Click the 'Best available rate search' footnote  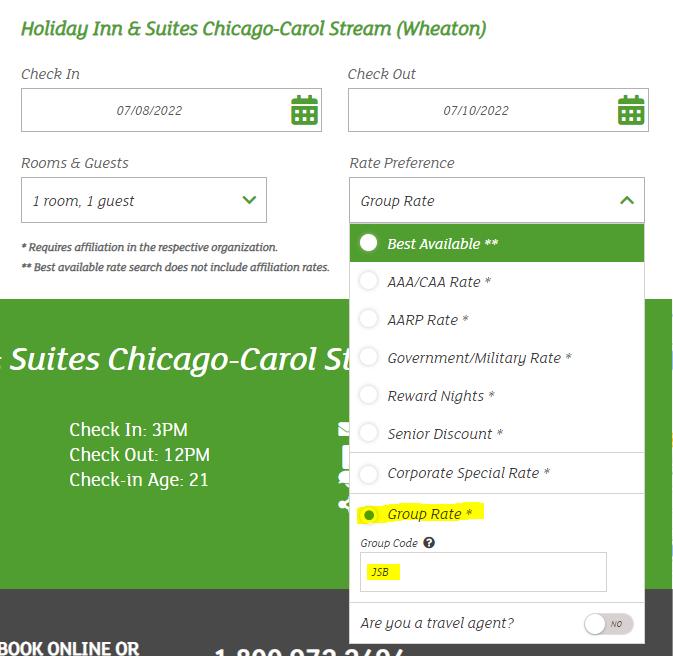pyautogui.click(x=176, y=267)
